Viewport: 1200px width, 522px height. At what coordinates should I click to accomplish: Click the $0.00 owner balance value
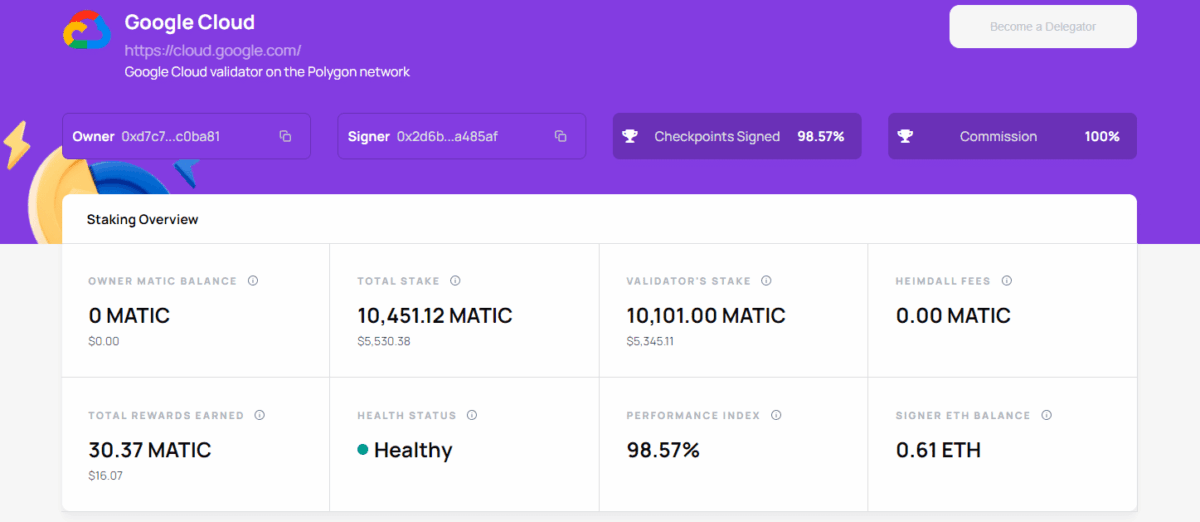(x=103, y=341)
